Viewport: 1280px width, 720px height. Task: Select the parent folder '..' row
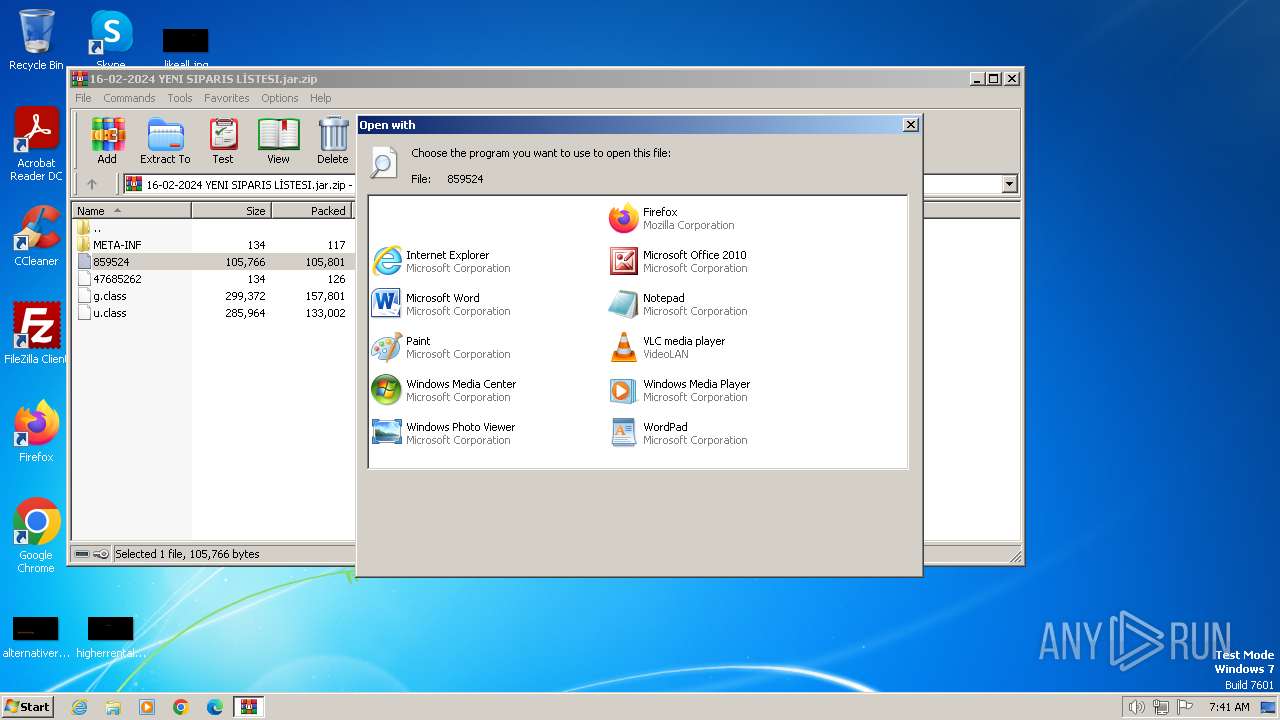coord(213,227)
